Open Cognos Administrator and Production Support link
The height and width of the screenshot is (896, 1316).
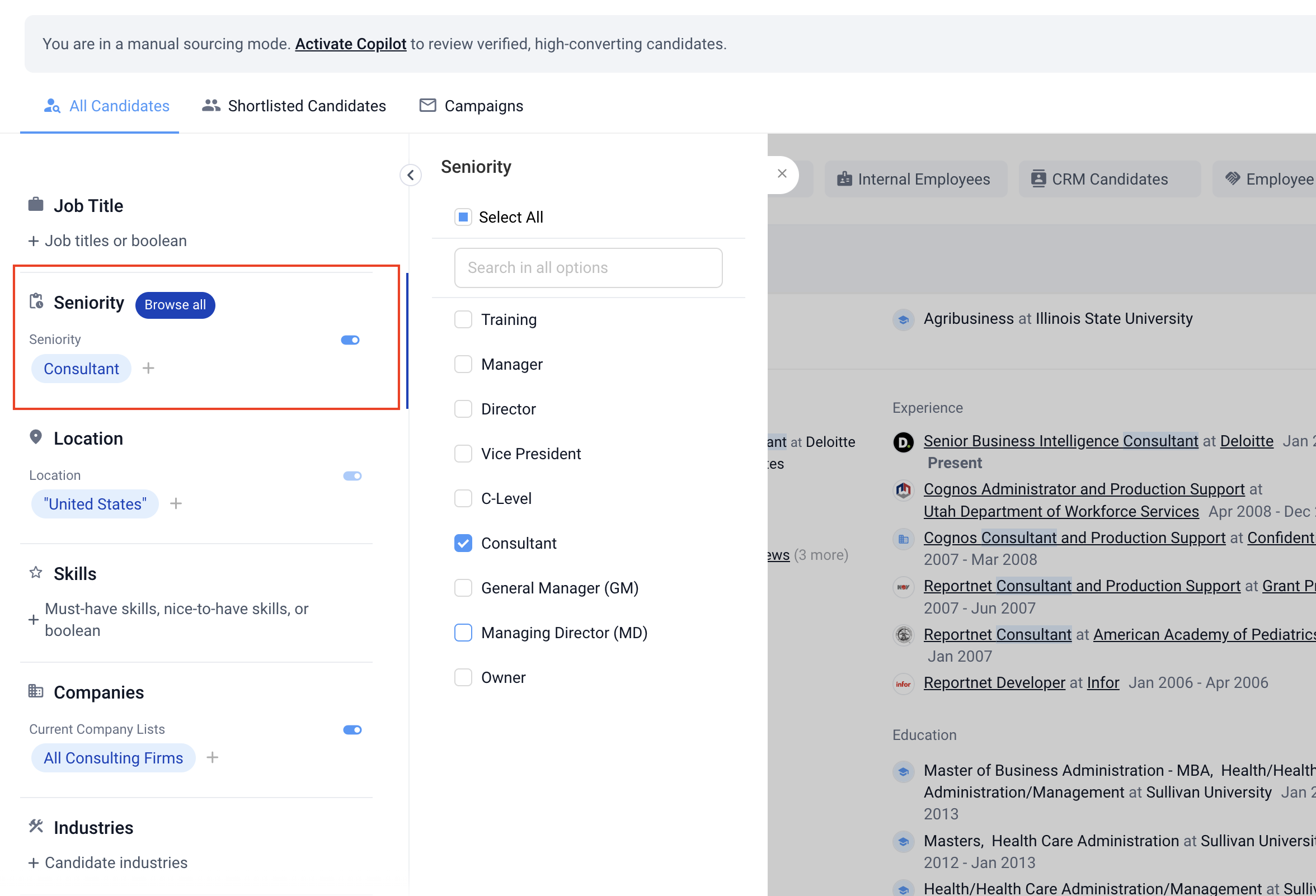click(1084, 489)
